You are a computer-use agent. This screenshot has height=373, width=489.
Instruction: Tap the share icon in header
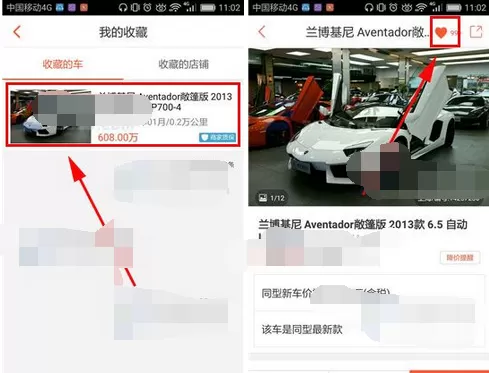coord(476,32)
